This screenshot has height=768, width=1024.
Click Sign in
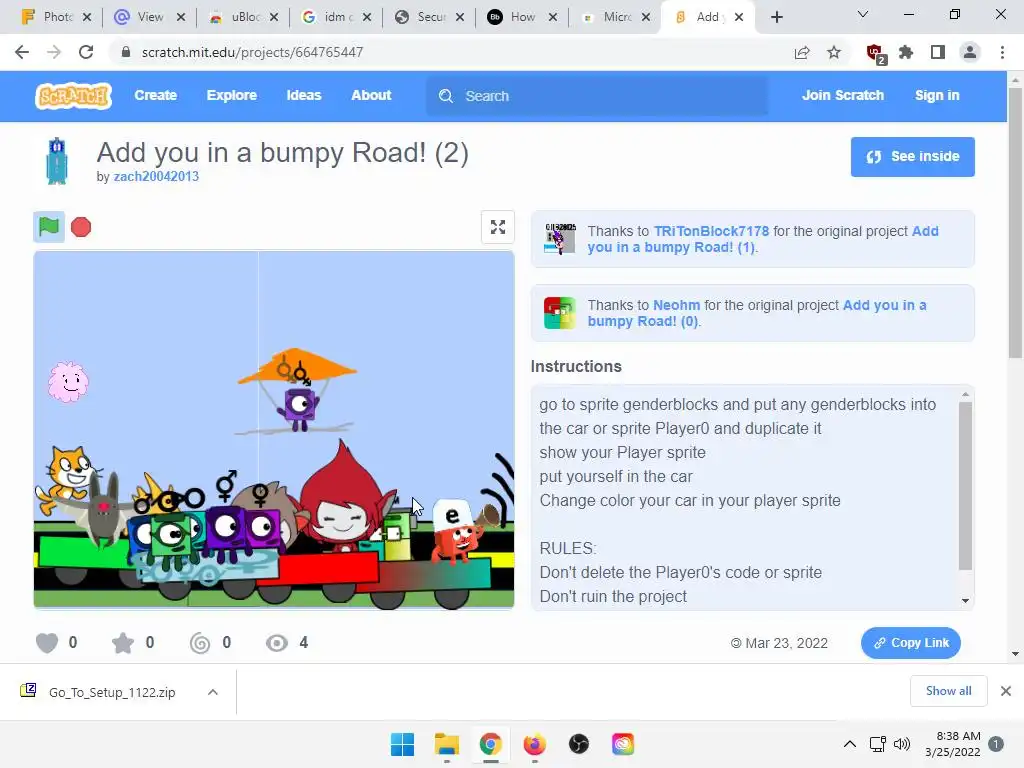pyautogui.click(x=937, y=95)
